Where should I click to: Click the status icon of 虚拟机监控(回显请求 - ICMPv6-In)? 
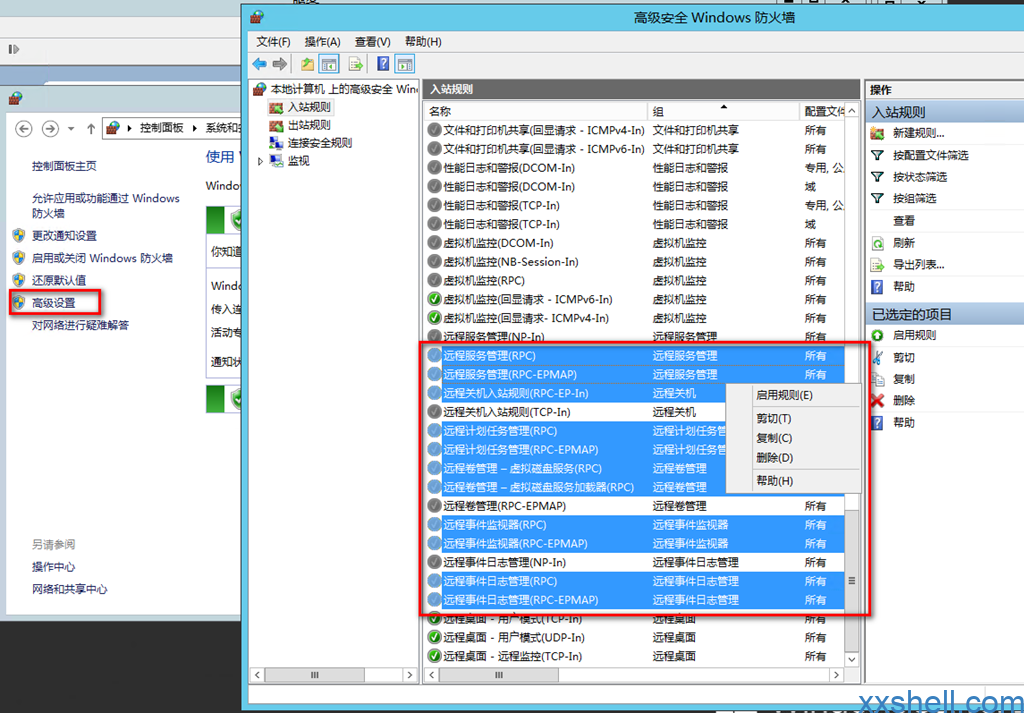click(x=434, y=300)
